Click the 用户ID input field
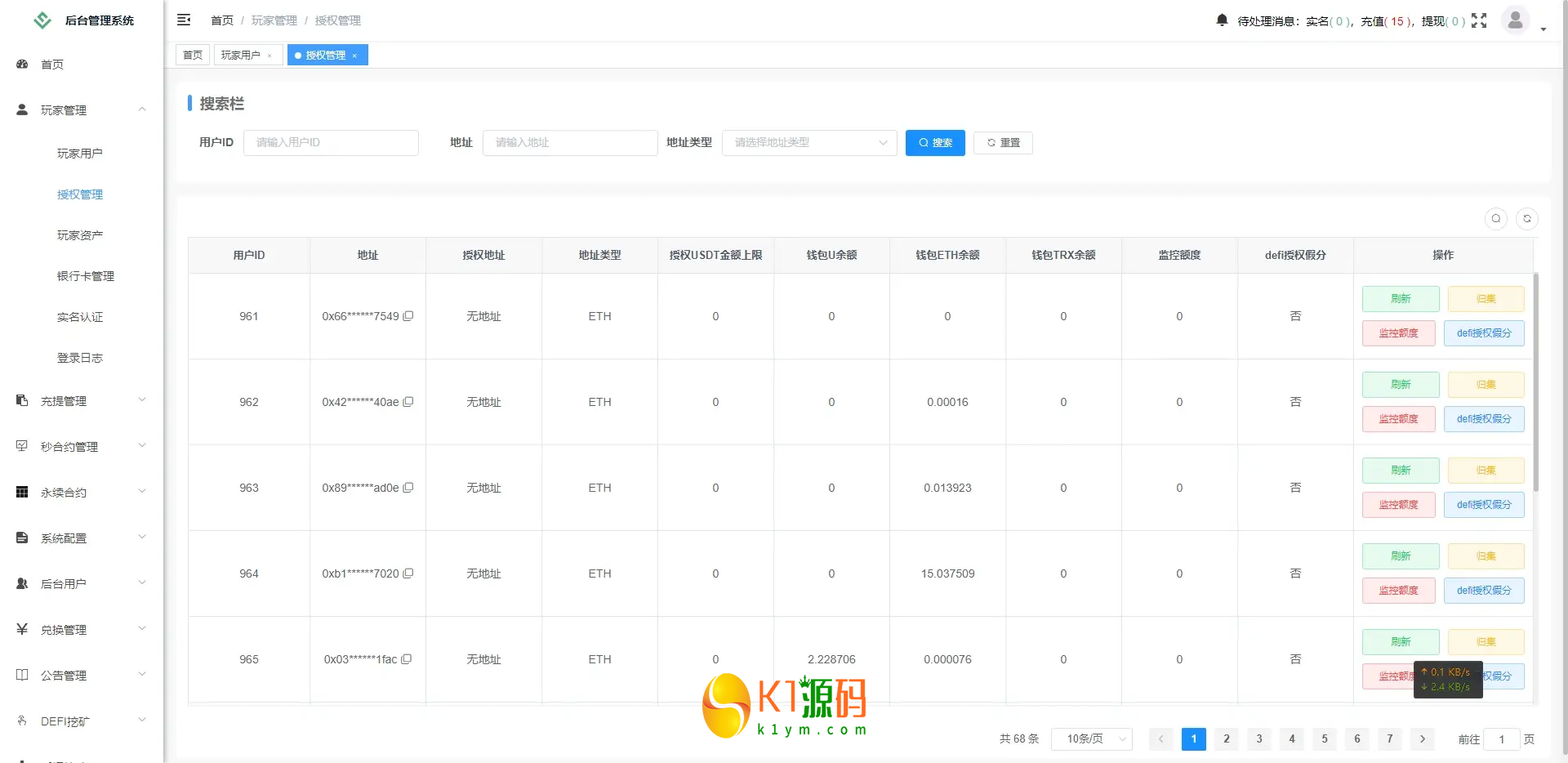 [331, 143]
